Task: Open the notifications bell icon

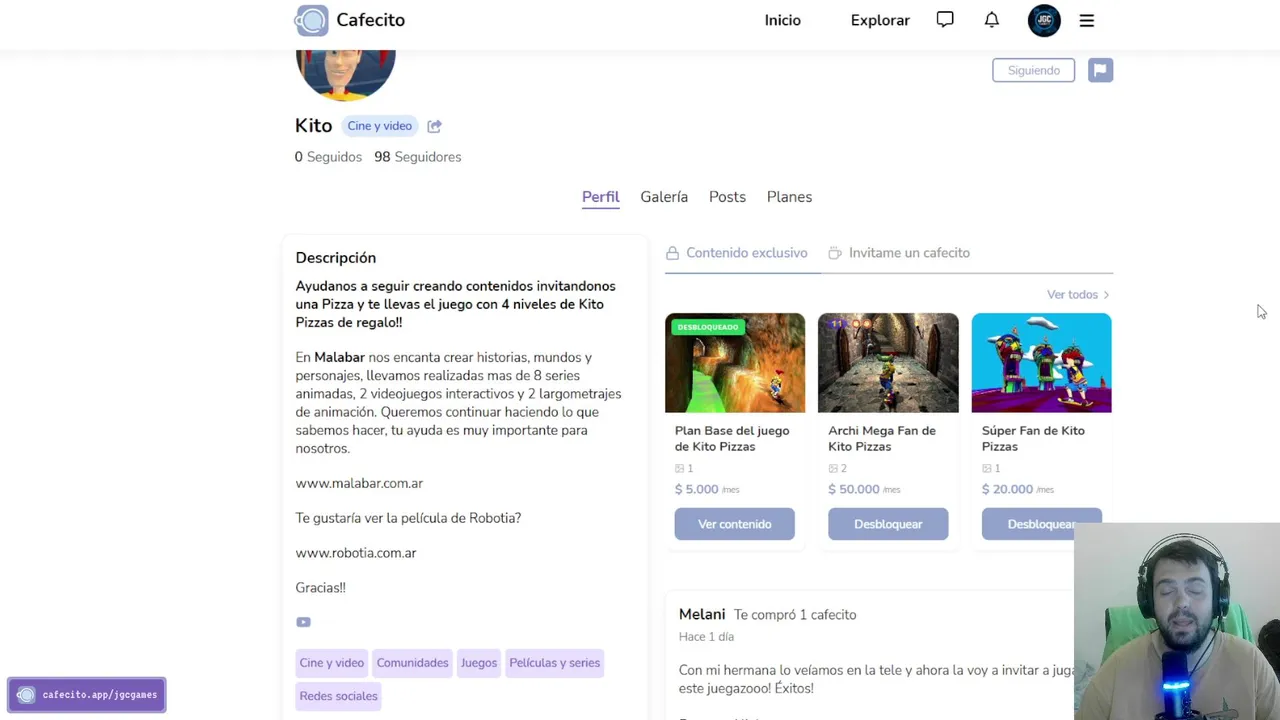Action: click(992, 19)
